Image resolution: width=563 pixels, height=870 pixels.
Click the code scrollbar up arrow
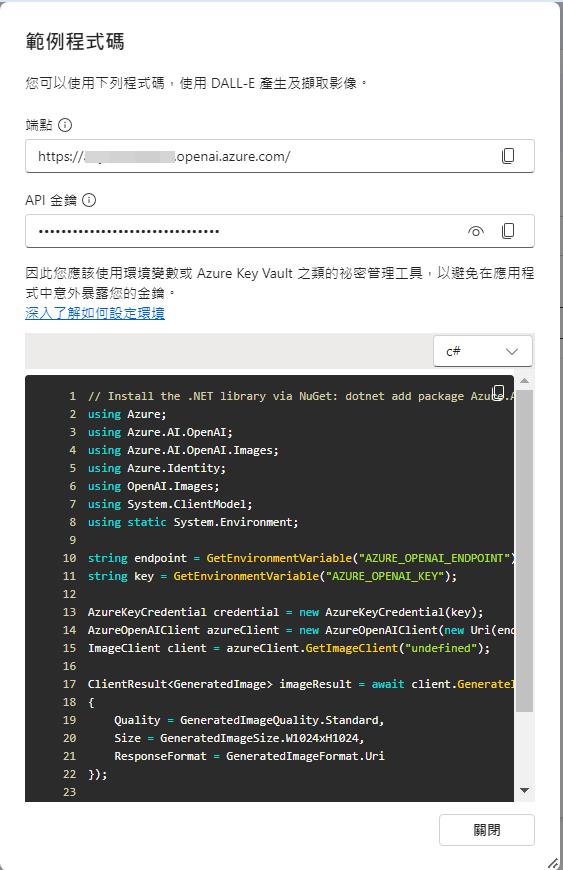pos(524,381)
